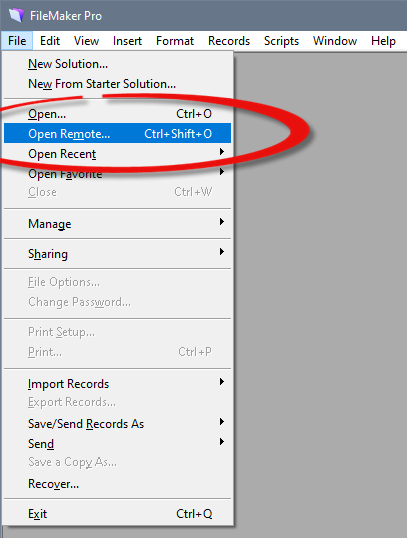
Task: Select New From Starter Solution
Action: pos(117,84)
